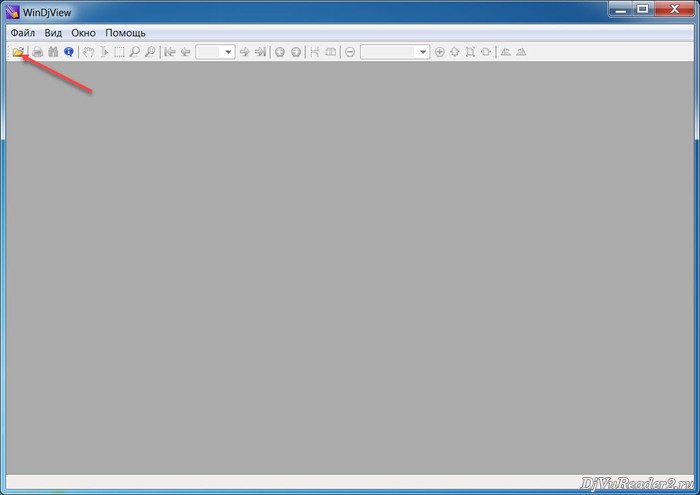The height and width of the screenshot is (495, 700).
Task: Click the Back view round button
Action: (x=280, y=52)
